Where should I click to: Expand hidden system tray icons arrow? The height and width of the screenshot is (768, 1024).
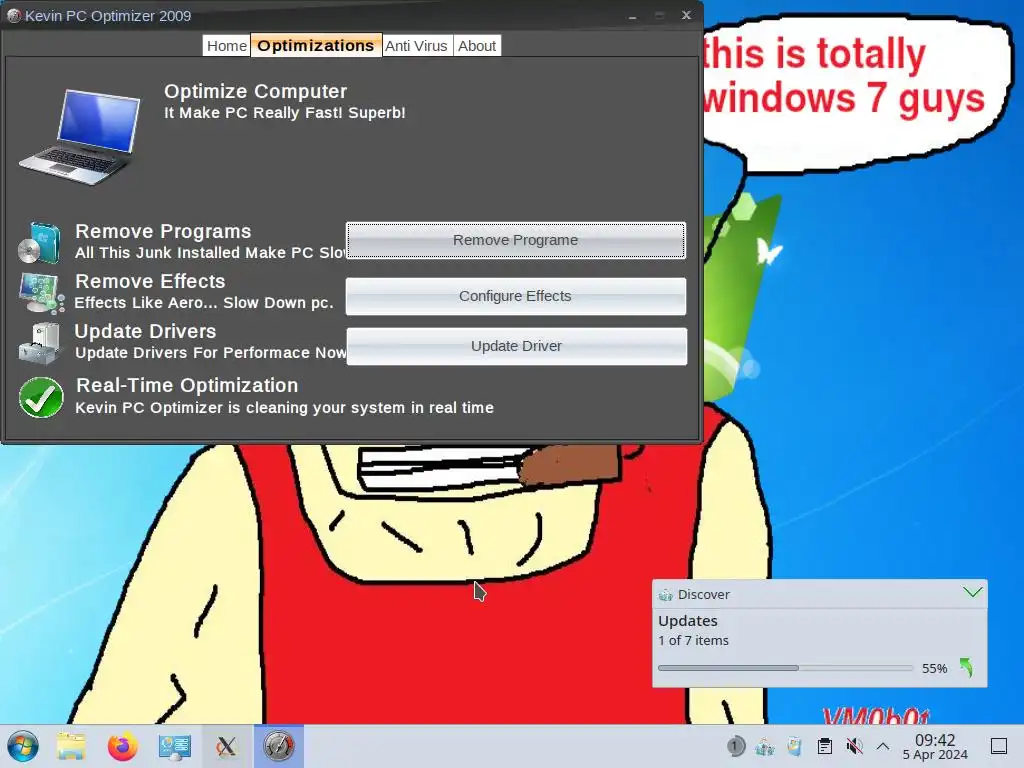[x=883, y=746]
